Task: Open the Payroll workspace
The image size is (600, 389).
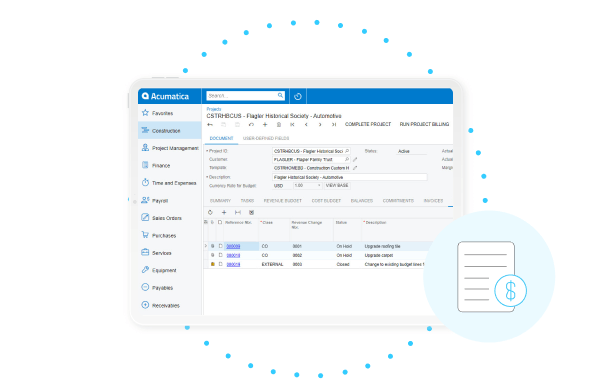Action: tap(170, 200)
